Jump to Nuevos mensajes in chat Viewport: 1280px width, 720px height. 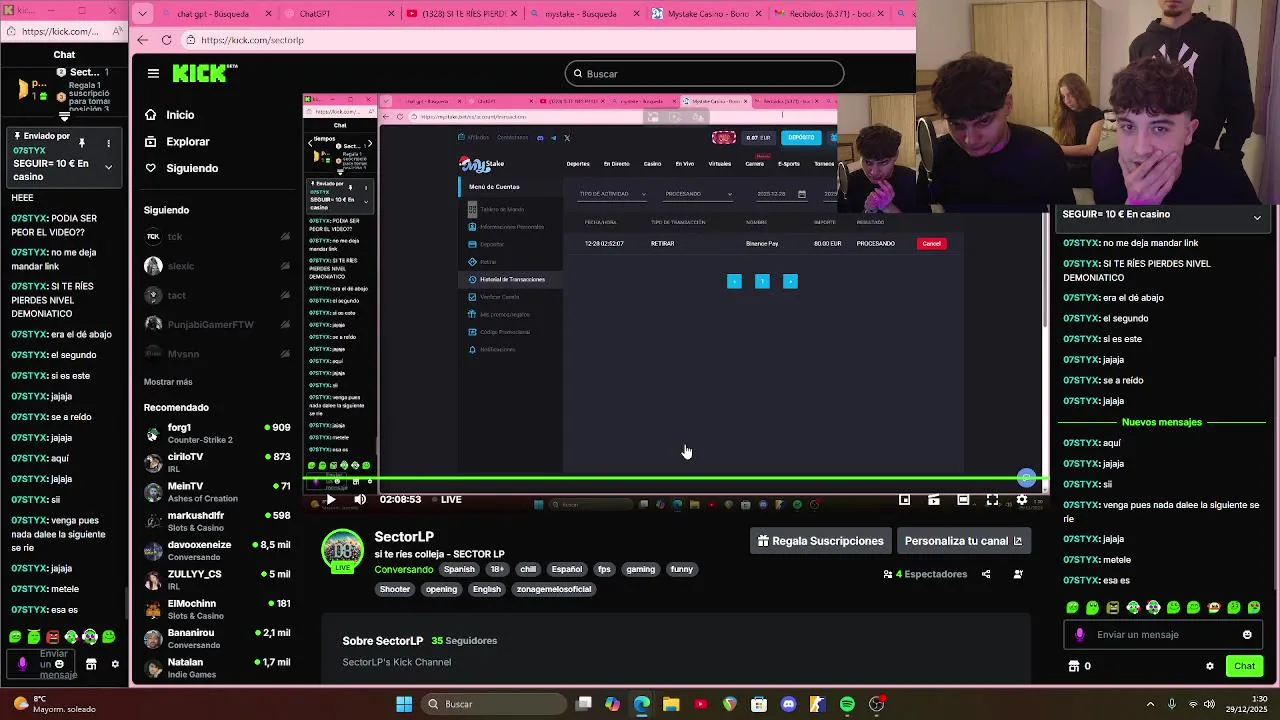[1162, 422]
